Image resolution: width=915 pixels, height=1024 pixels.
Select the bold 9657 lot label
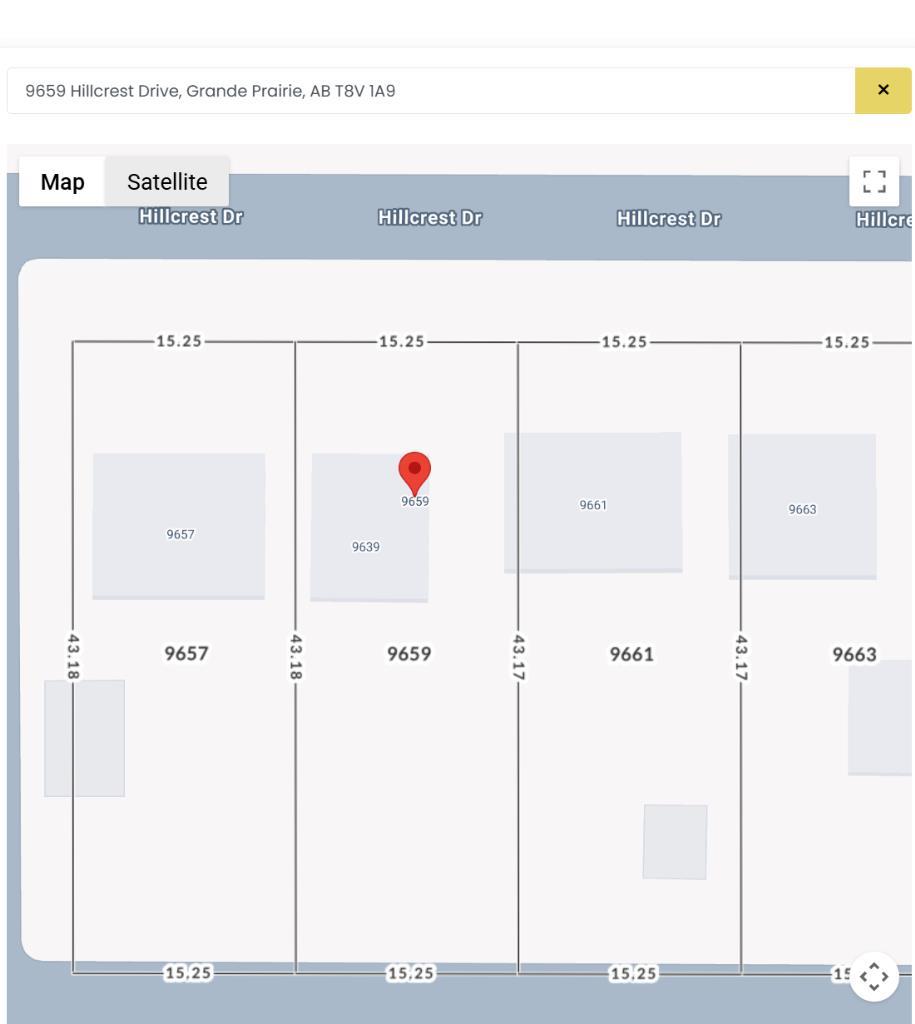(x=186, y=654)
